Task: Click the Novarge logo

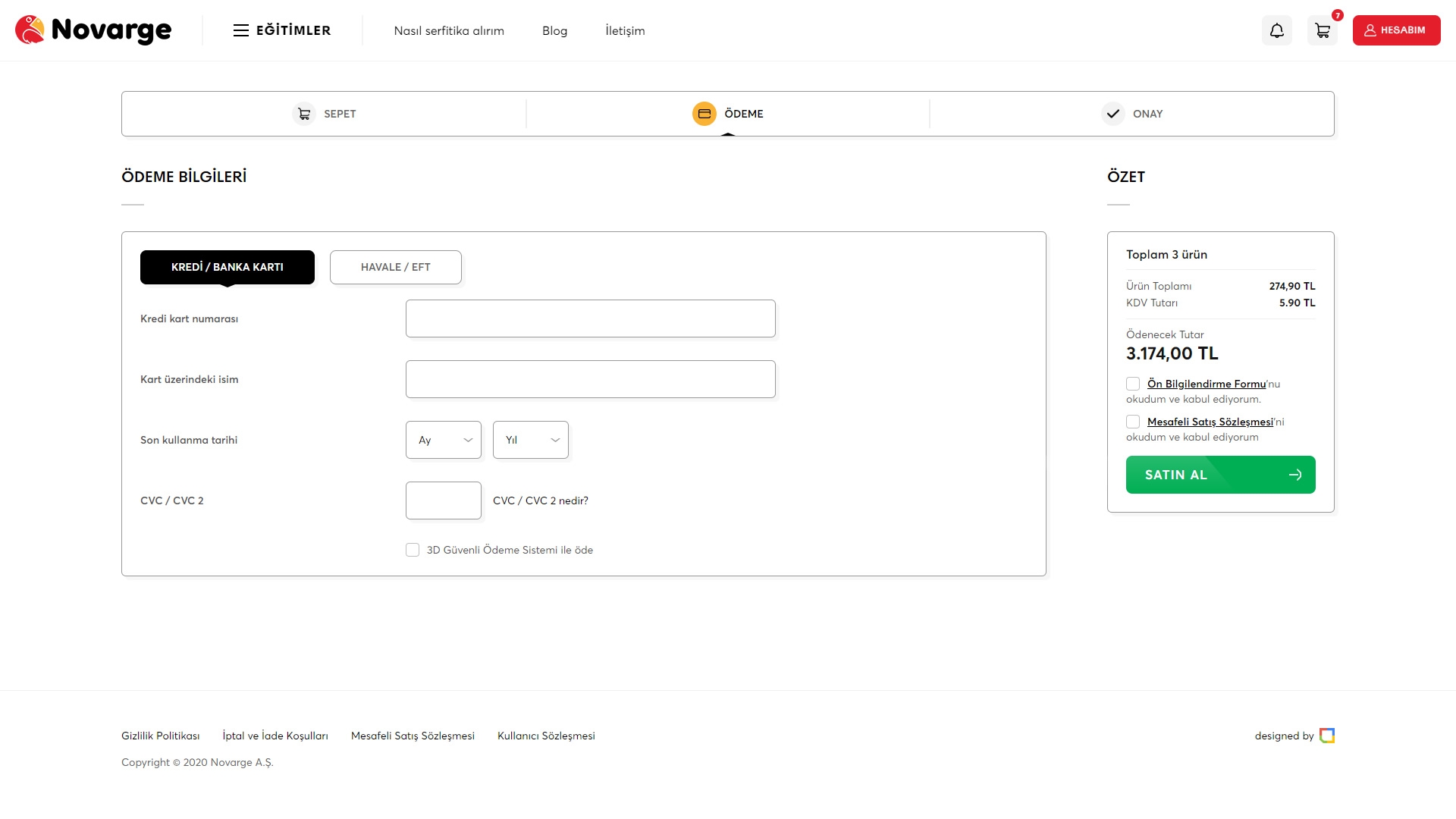Action: point(93,30)
